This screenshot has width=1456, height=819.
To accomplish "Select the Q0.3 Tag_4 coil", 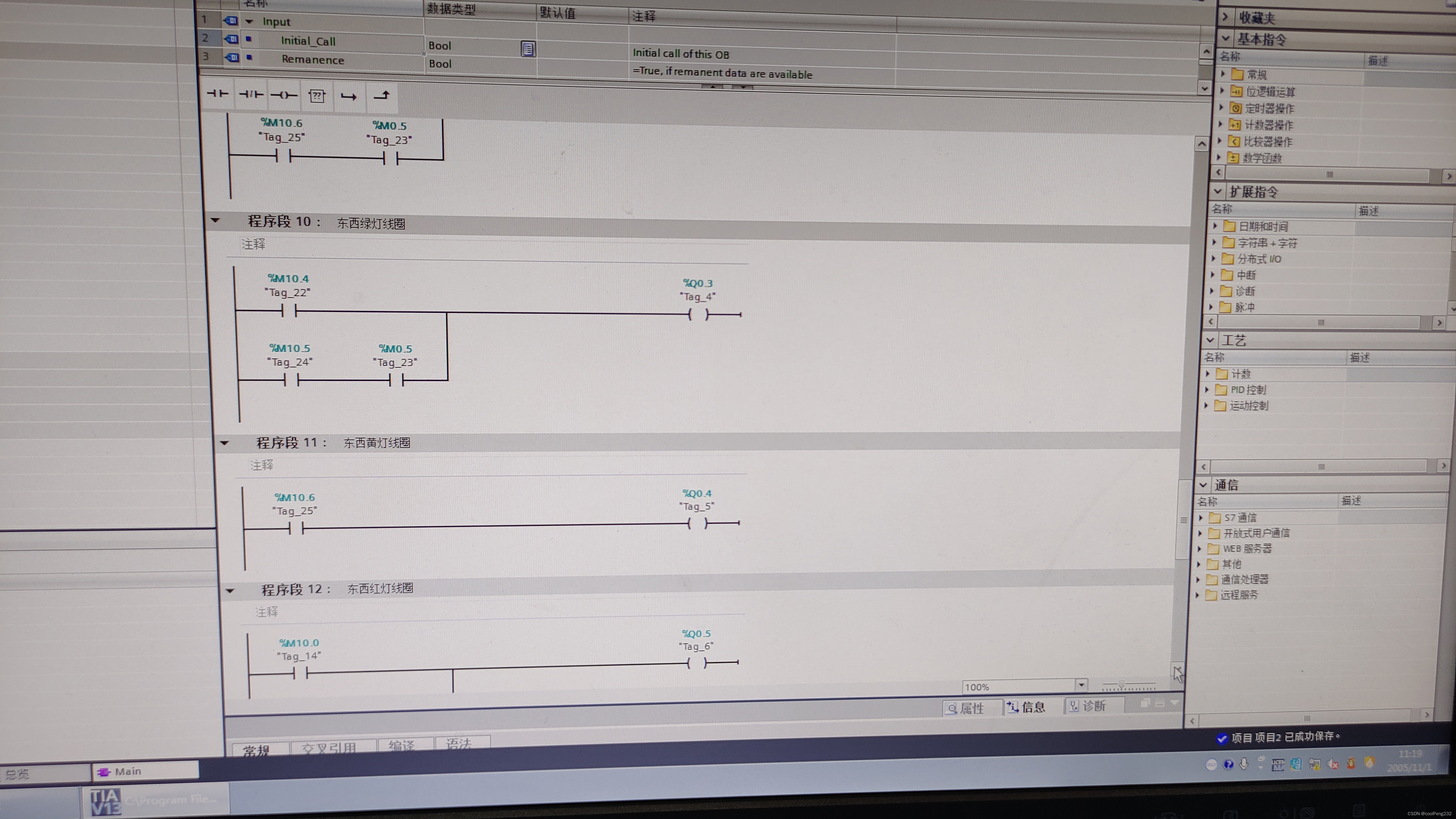I will pos(698,315).
